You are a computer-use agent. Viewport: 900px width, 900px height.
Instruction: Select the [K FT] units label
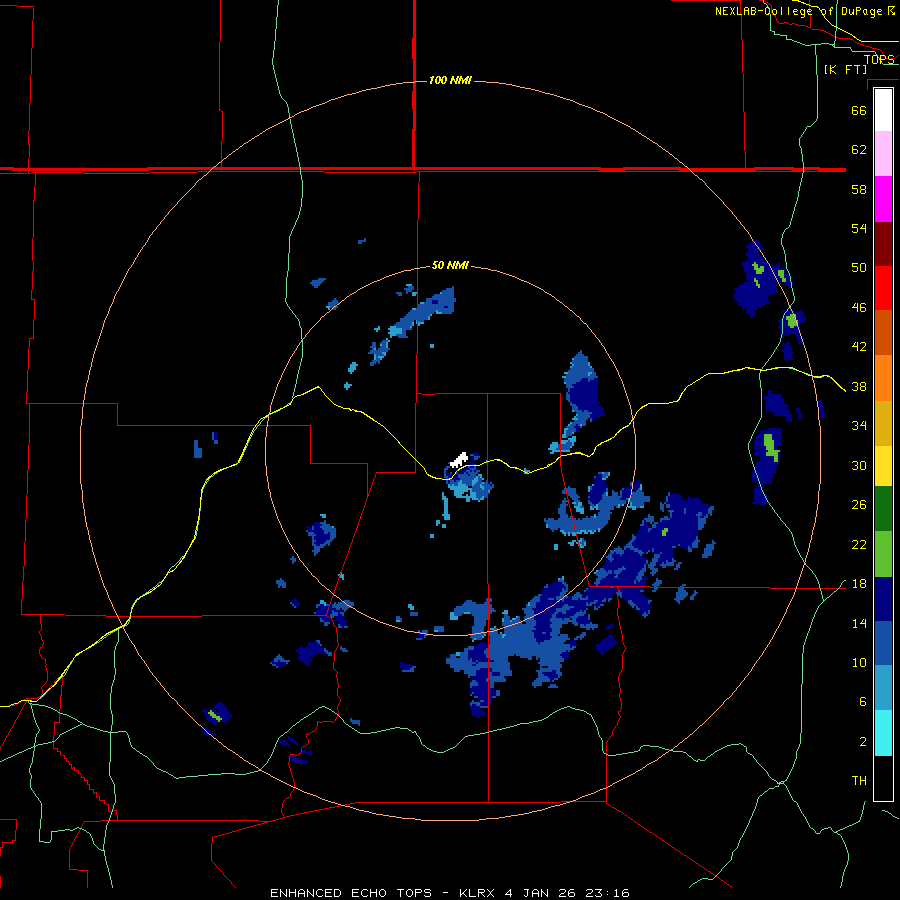click(845, 69)
